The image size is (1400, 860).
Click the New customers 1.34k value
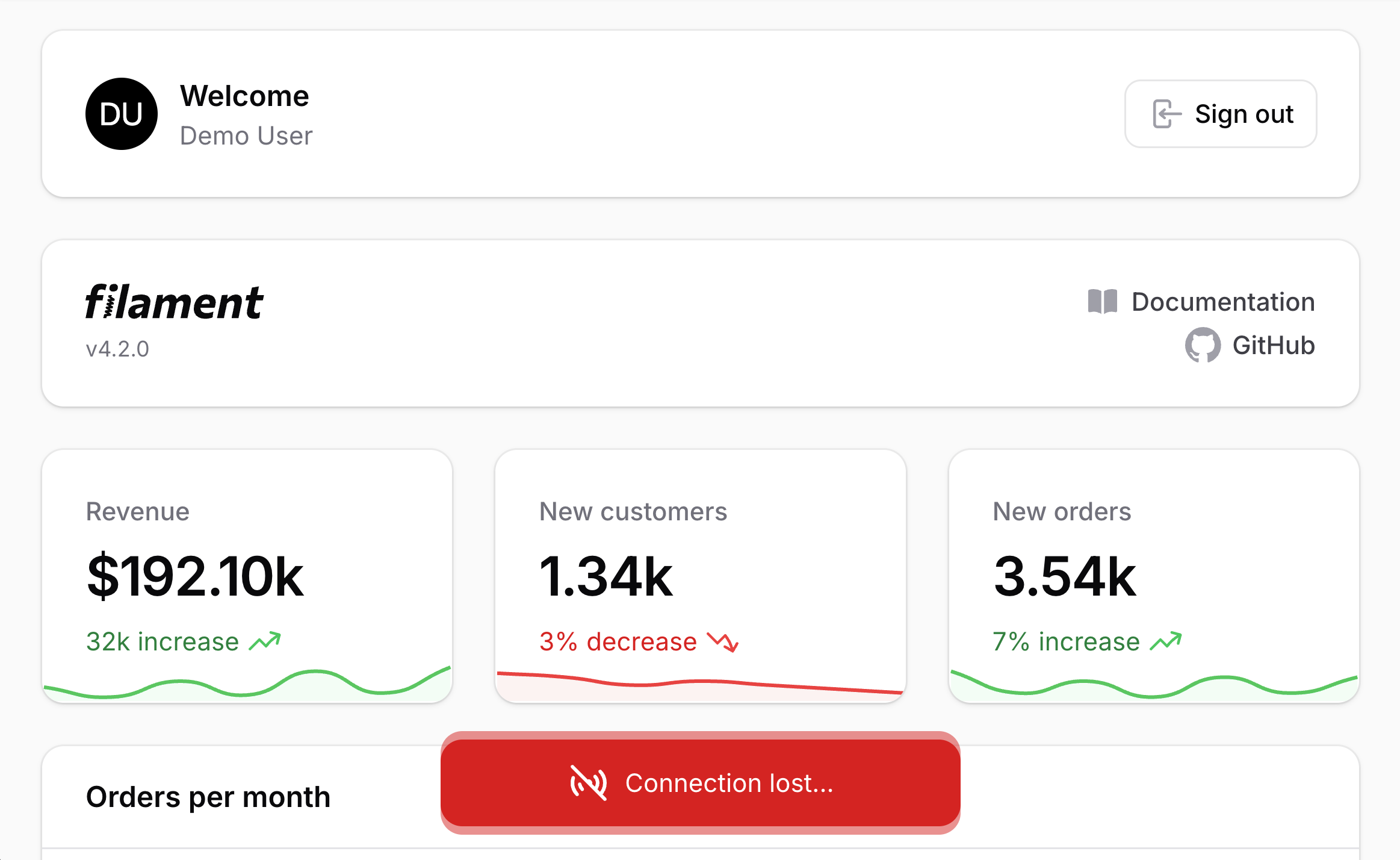(x=606, y=576)
